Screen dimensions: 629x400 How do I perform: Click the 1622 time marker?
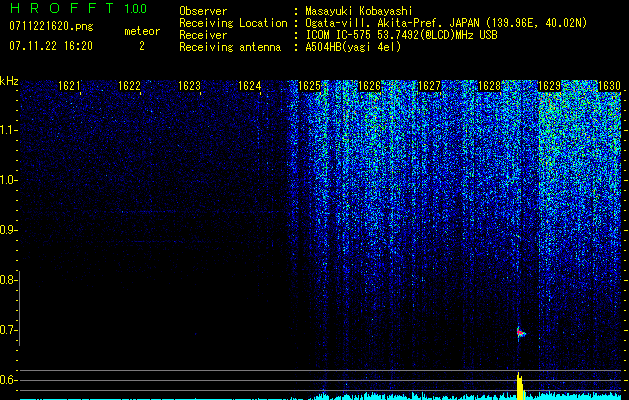(129, 86)
